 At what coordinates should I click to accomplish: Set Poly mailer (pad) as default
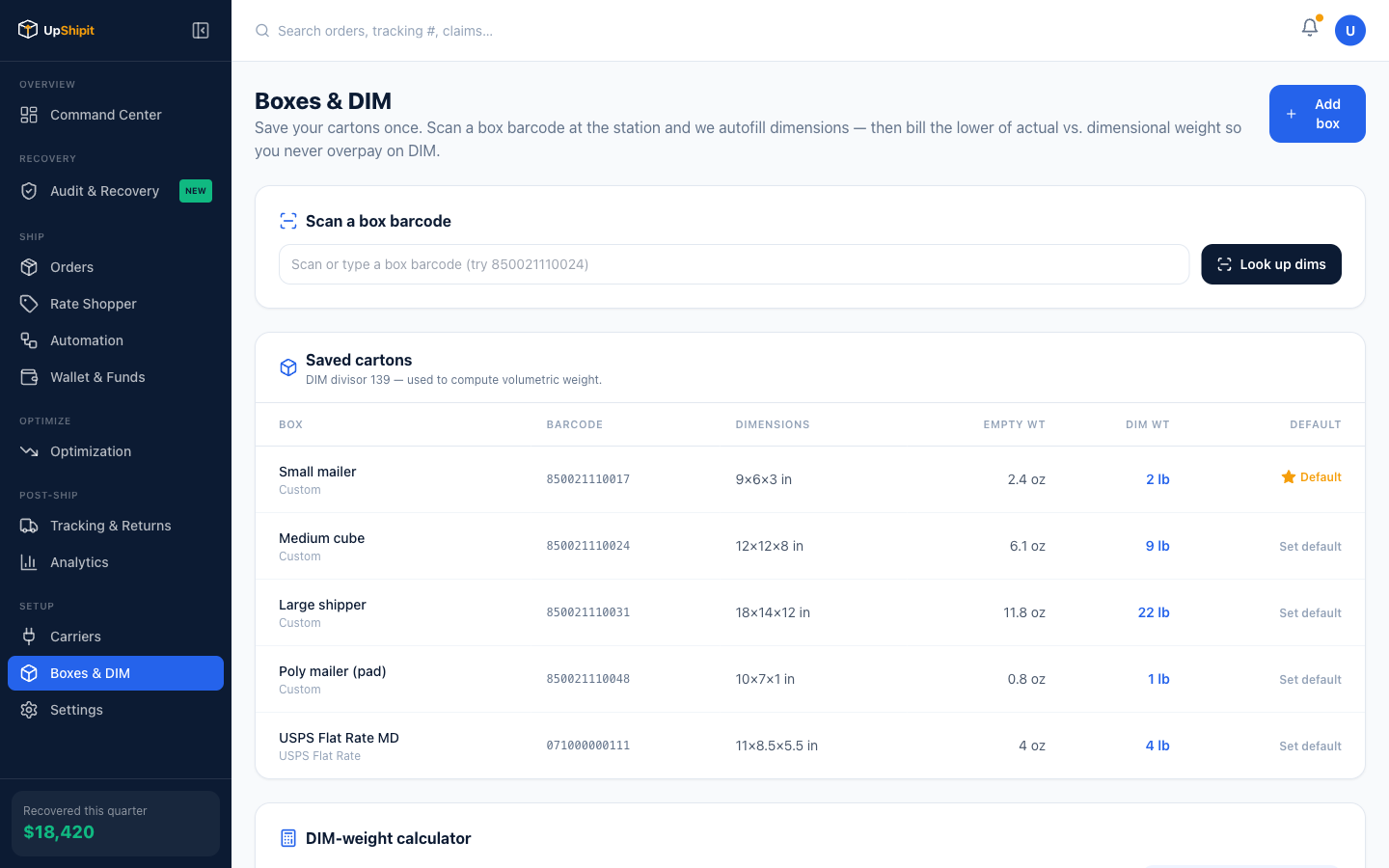coord(1310,679)
